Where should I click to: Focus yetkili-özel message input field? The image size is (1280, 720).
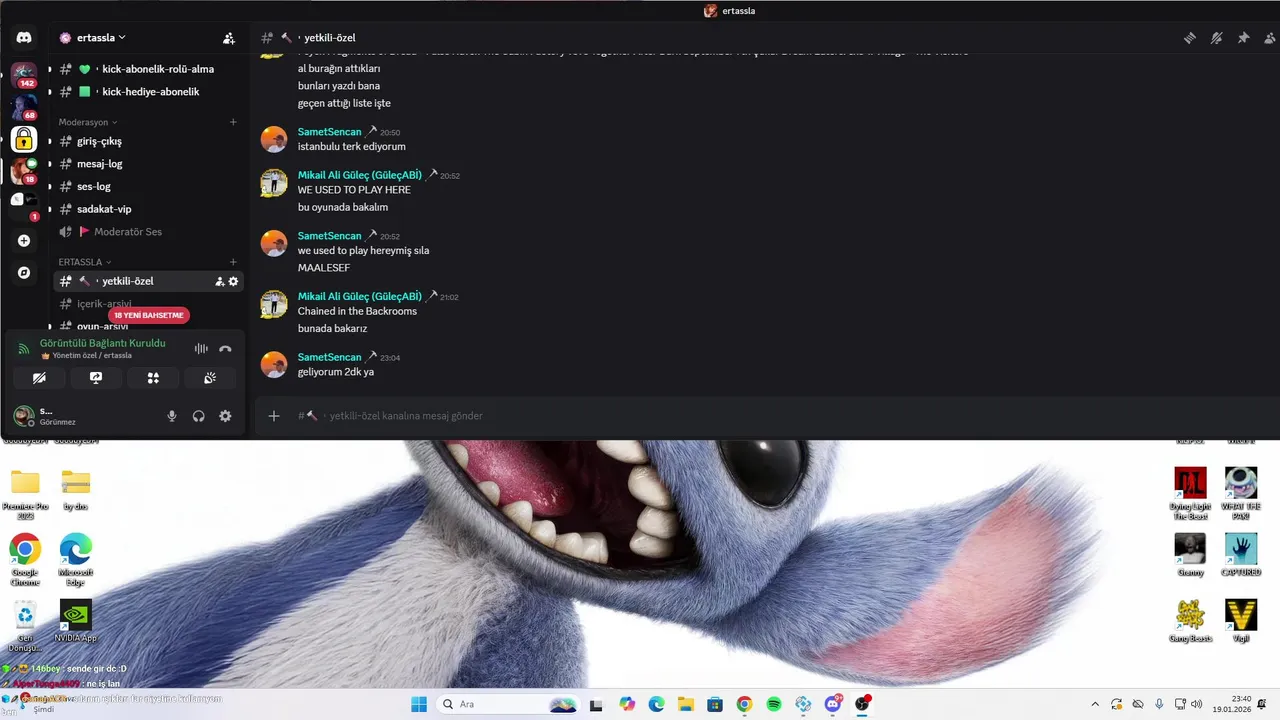pyautogui.click(x=766, y=416)
